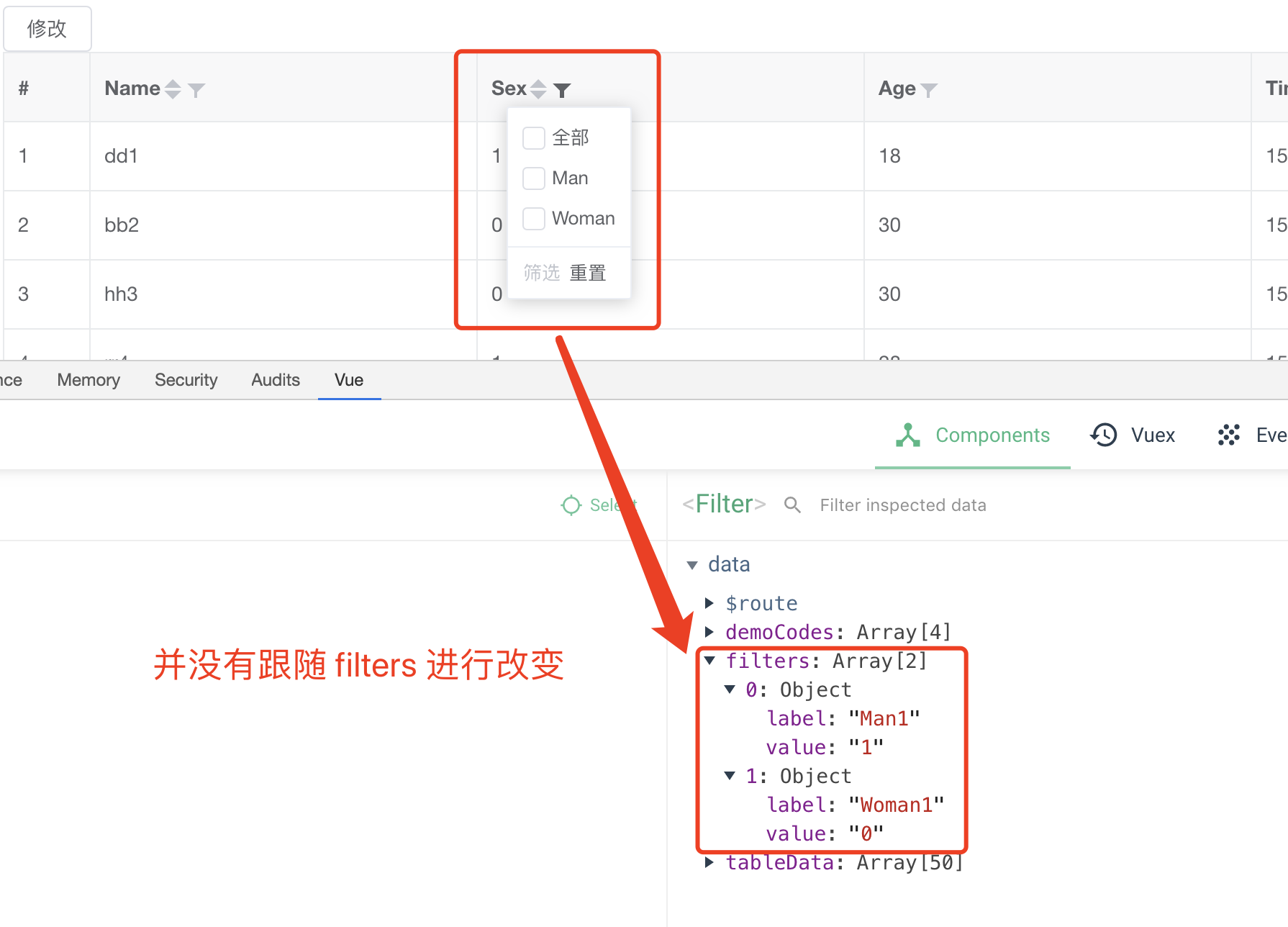Collapse the filters Array[2] entry

(711, 660)
